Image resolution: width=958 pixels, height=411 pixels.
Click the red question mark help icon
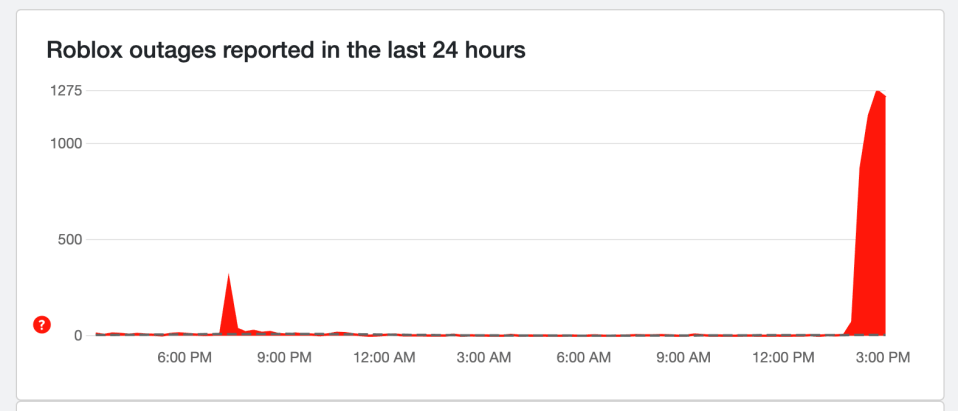[x=42, y=326]
